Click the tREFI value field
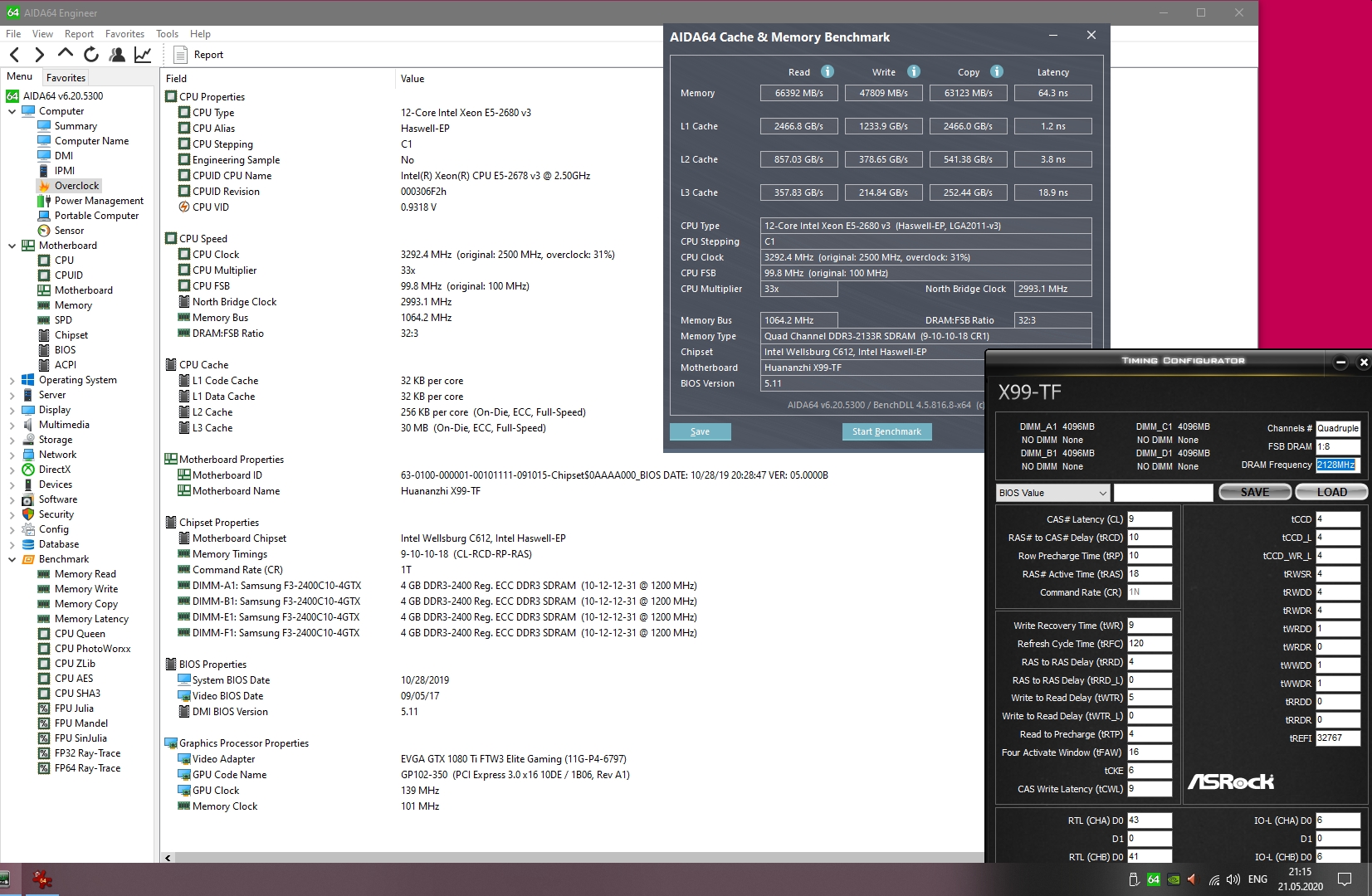The height and width of the screenshot is (896, 1372). coord(1337,738)
